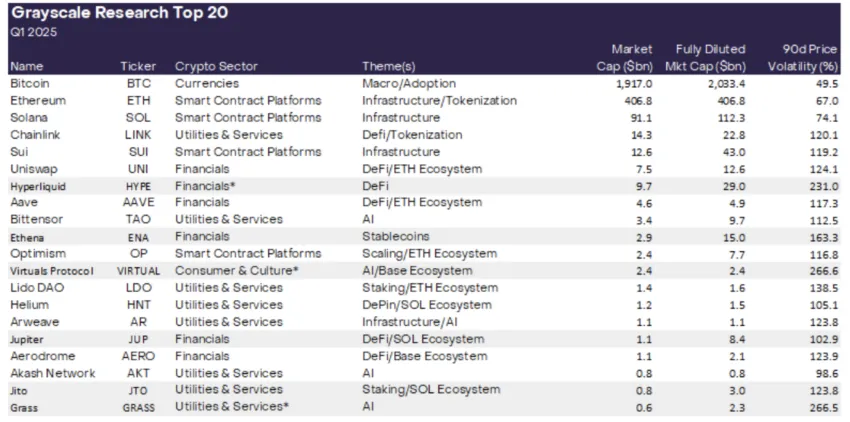Select the SUI ticker cell

click(x=138, y=152)
